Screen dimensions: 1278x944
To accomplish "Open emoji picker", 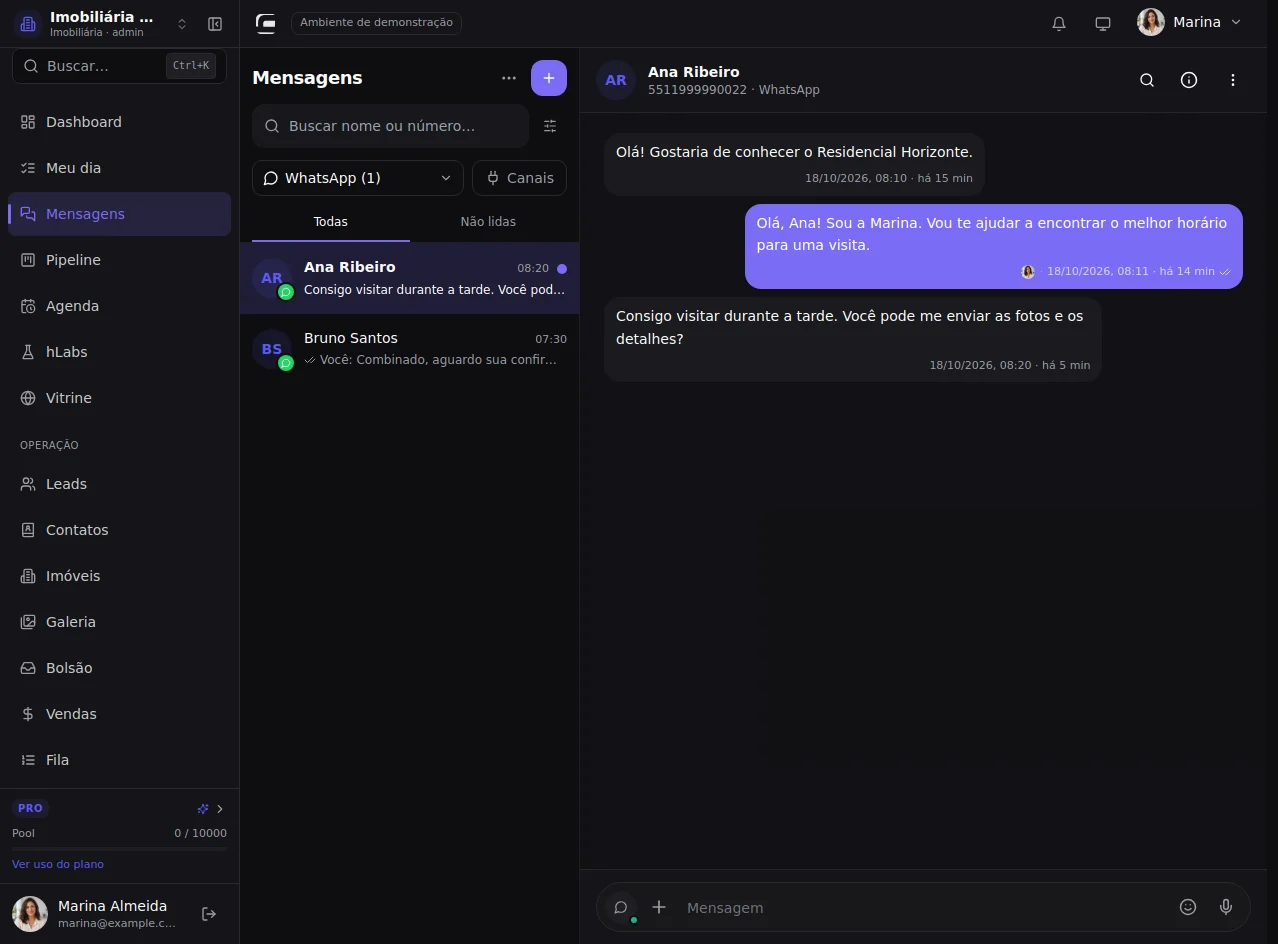I will pos(1188,907).
